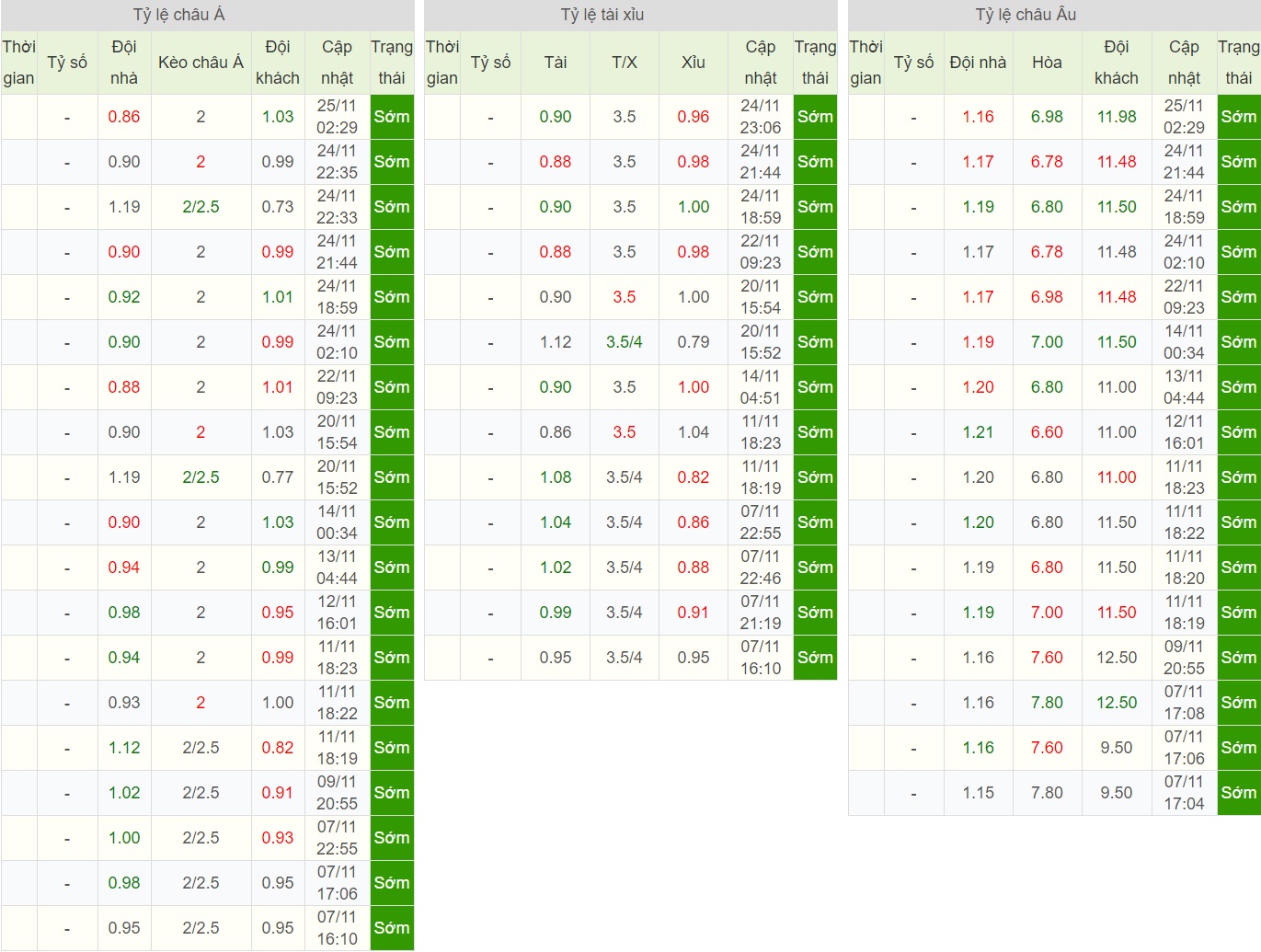The width and height of the screenshot is (1261, 952).
Task: Click red away odds 11.00 in châu Âu 11/11 18:23 row
Action: (1117, 477)
